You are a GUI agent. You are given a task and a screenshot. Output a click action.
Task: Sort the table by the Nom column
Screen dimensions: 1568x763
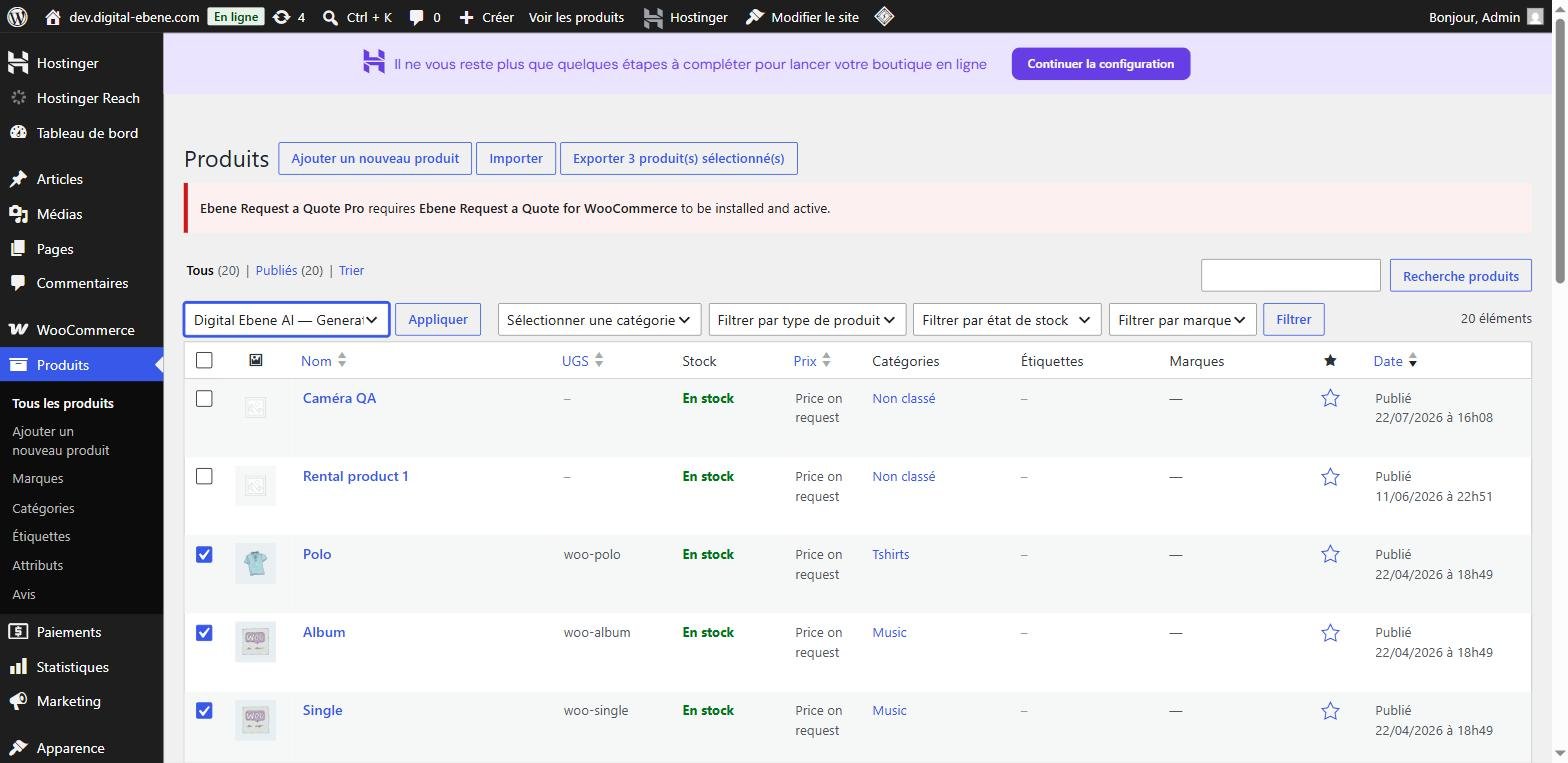(x=324, y=361)
